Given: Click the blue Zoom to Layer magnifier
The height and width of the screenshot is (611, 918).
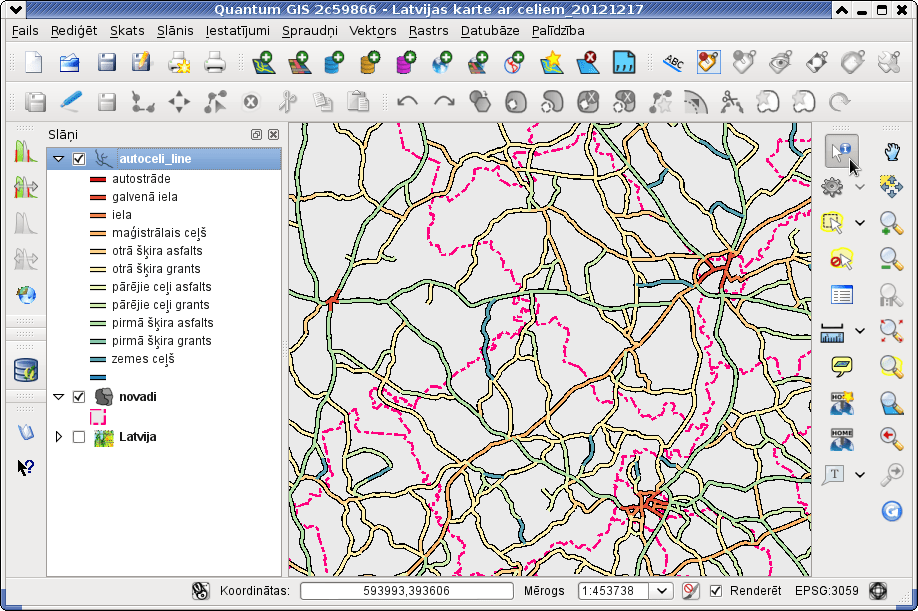Looking at the screenshot, I should coord(891,403).
